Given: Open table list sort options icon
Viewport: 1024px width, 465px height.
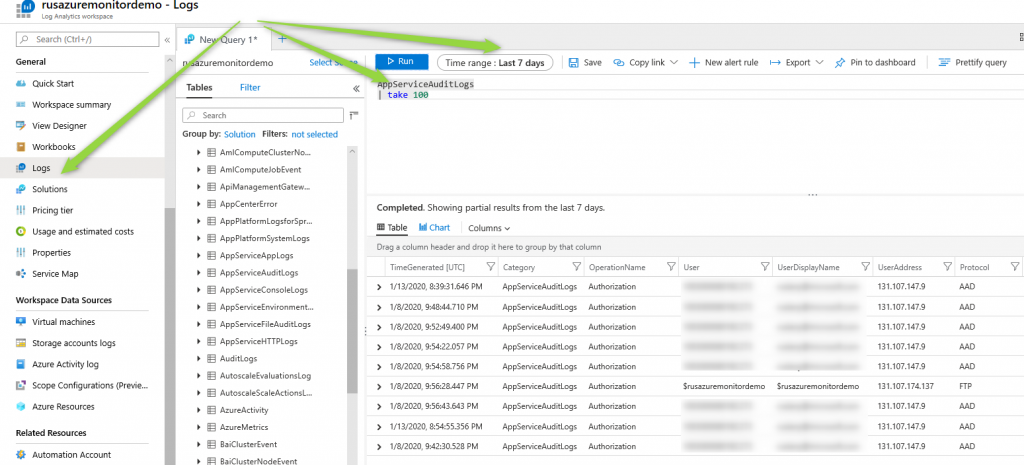Looking at the screenshot, I should click(x=353, y=115).
